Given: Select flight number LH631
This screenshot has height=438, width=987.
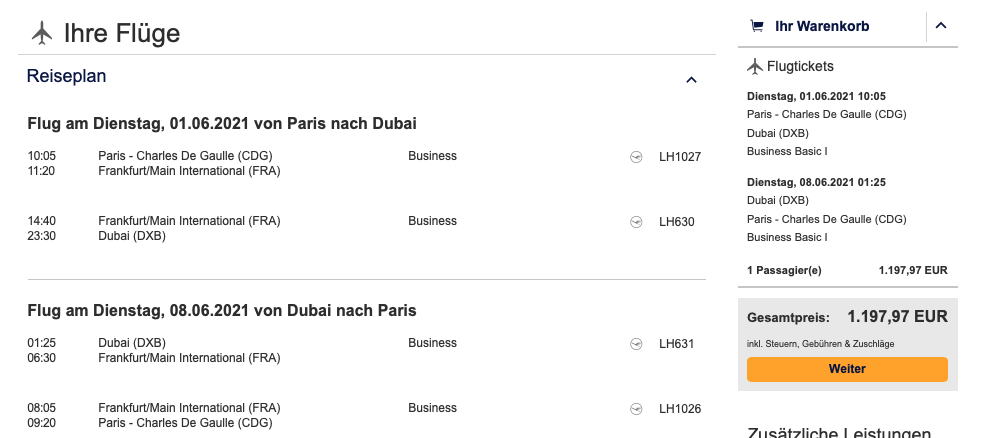Looking at the screenshot, I should [x=677, y=344].
